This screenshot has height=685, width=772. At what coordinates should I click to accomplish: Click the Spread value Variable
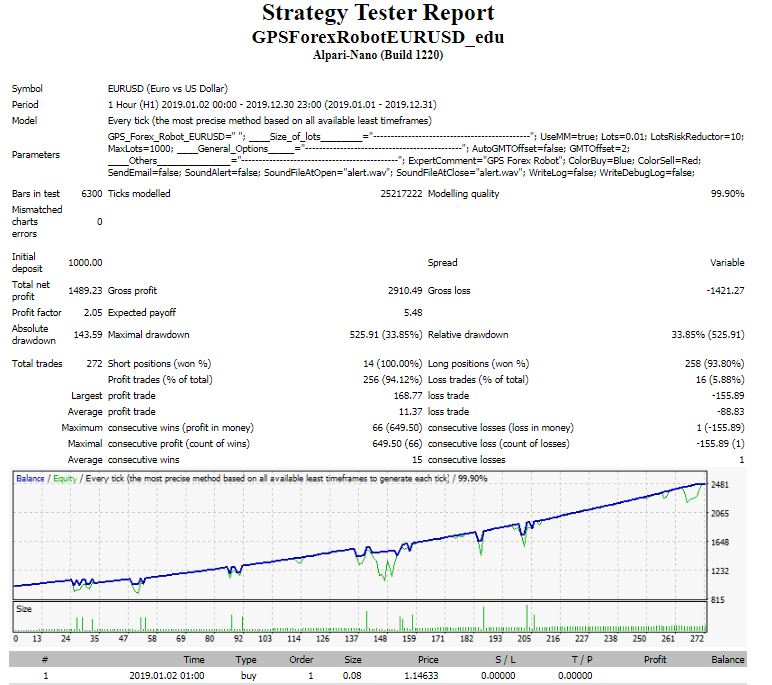point(727,262)
